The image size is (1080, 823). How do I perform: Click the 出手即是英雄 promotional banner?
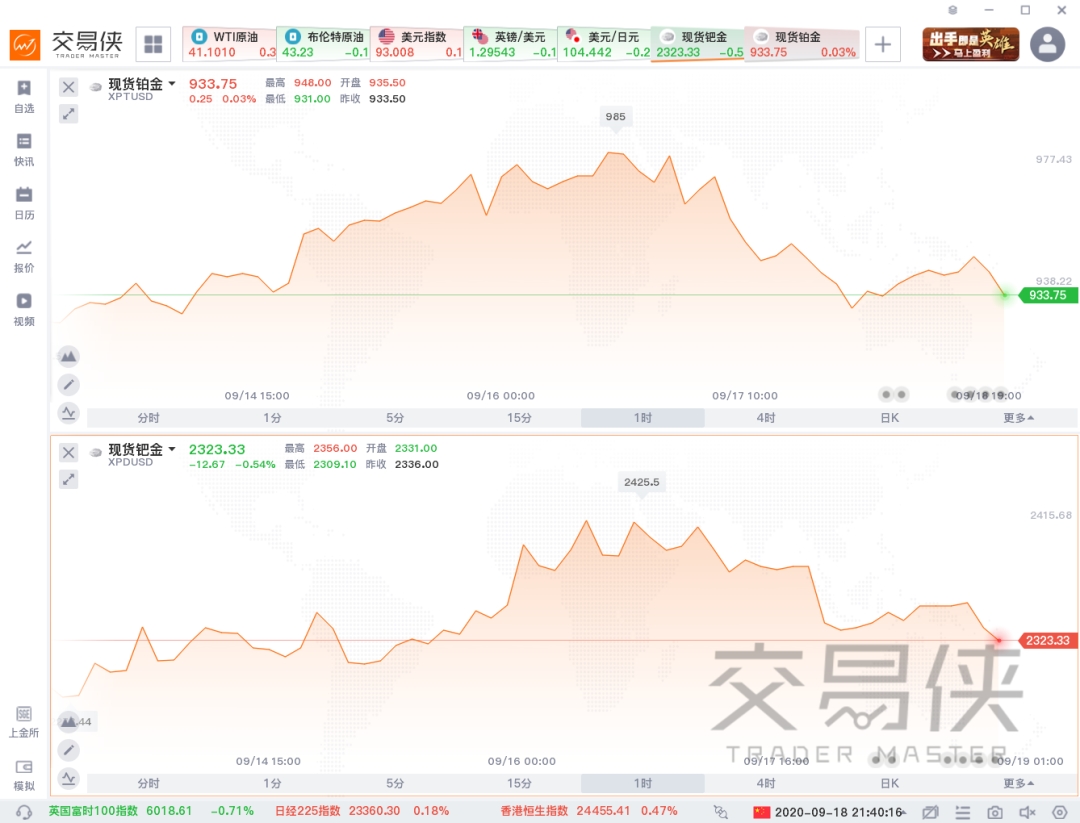pos(970,45)
